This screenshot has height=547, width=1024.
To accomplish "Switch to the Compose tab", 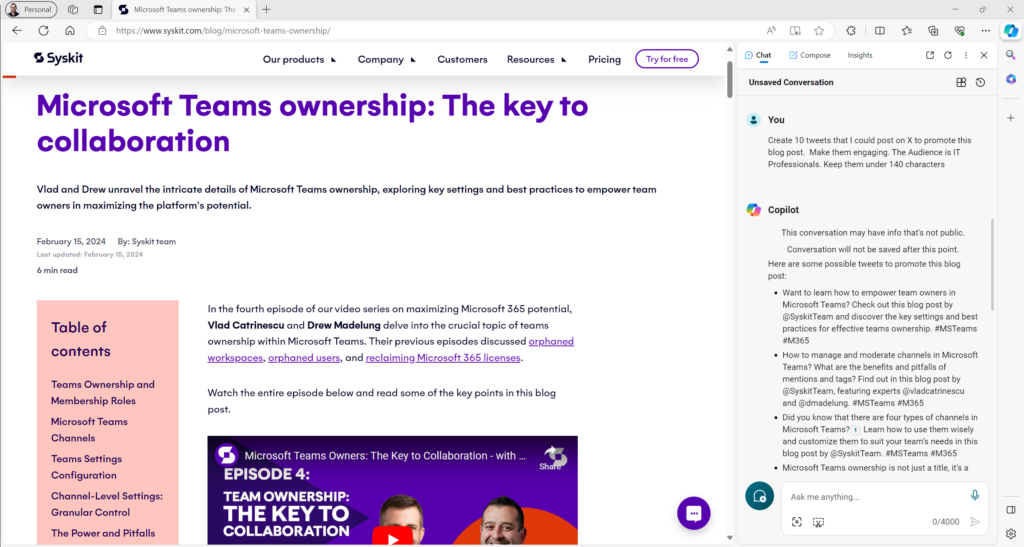I will tap(809, 55).
